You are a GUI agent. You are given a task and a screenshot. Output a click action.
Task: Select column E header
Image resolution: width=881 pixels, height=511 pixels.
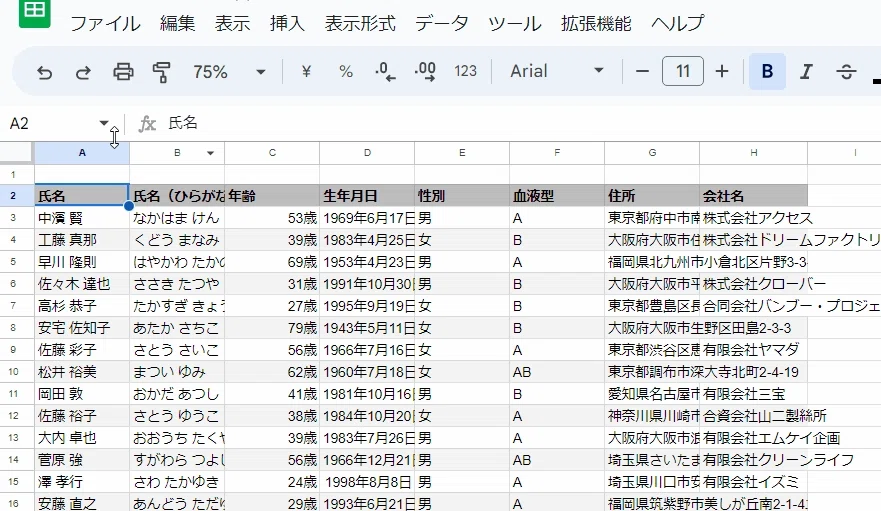click(x=462, y=153)
